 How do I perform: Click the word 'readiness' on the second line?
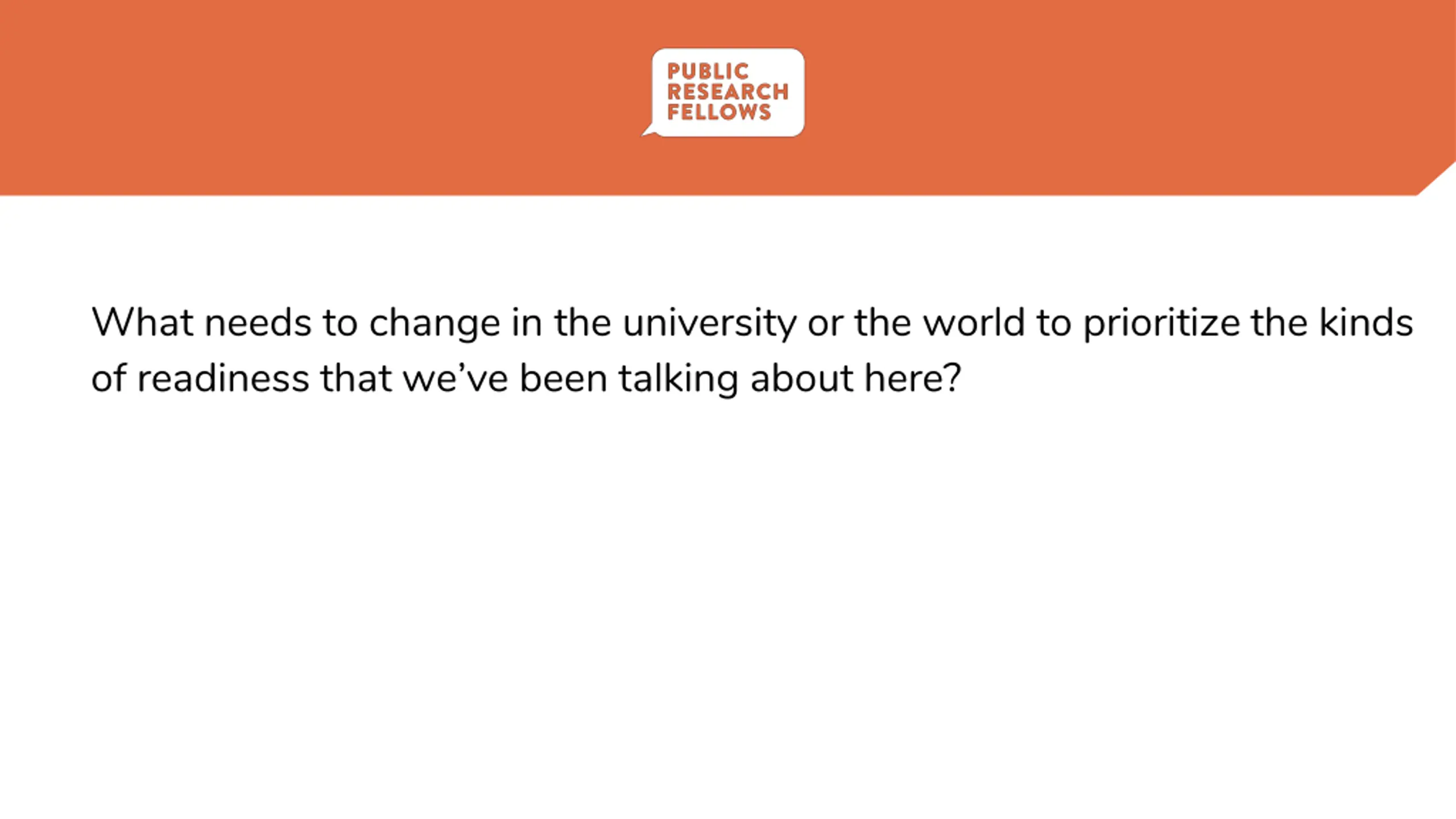pos(223,378)
